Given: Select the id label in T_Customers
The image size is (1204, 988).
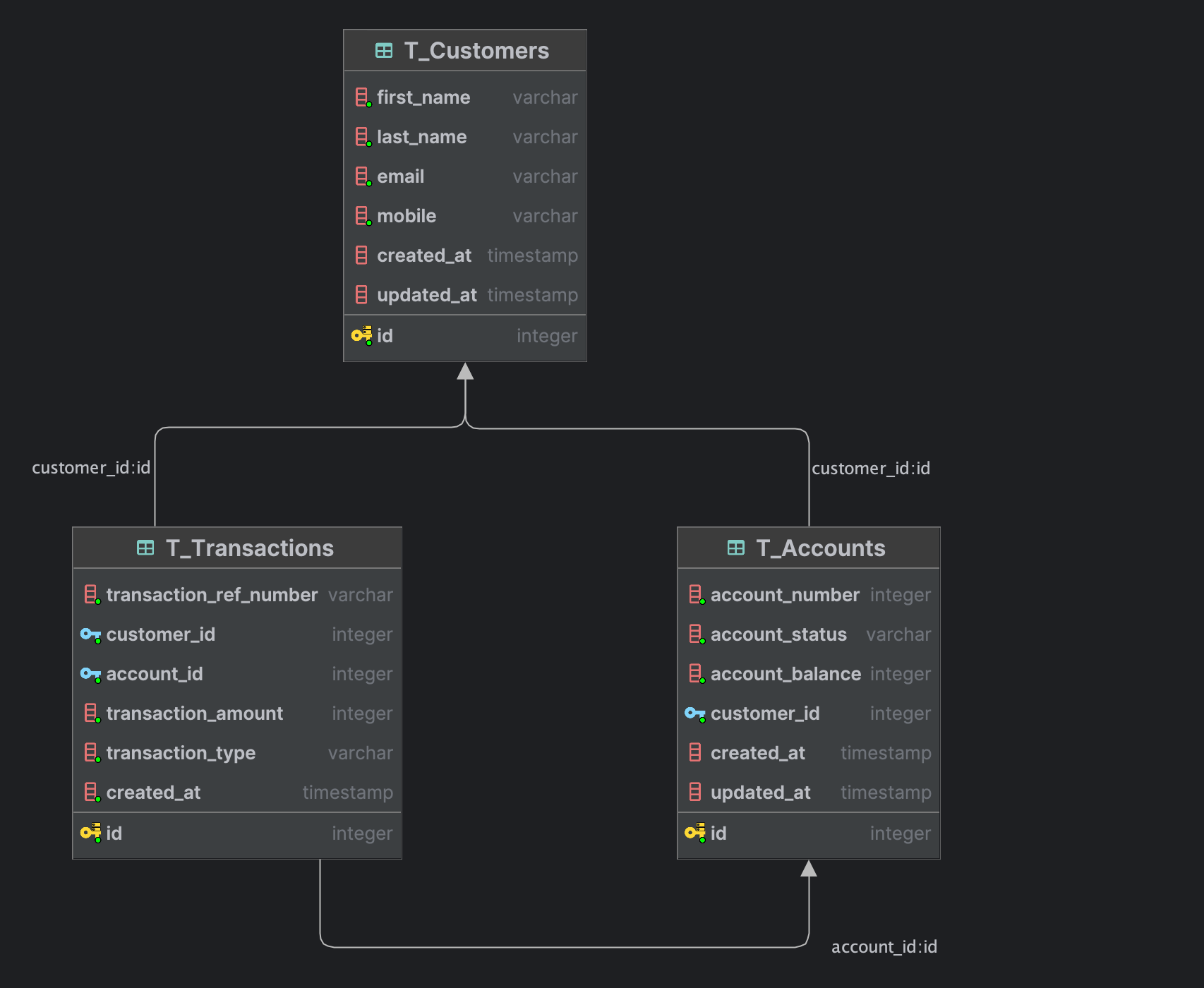Looking at the screenshot, I should click(x=385, y=336).
